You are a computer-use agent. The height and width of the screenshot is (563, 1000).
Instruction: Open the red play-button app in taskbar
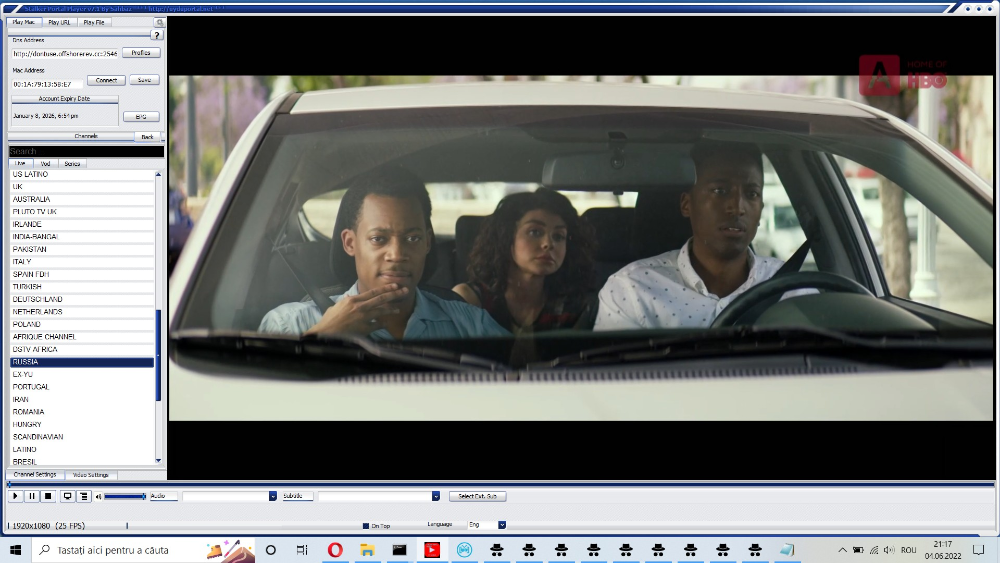tap(432, 550)
